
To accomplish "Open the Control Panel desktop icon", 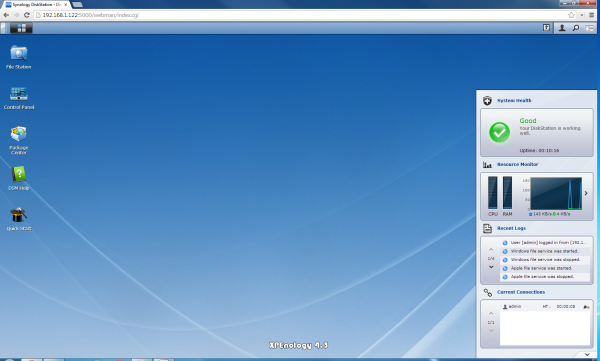I will (x=19, y=98).
